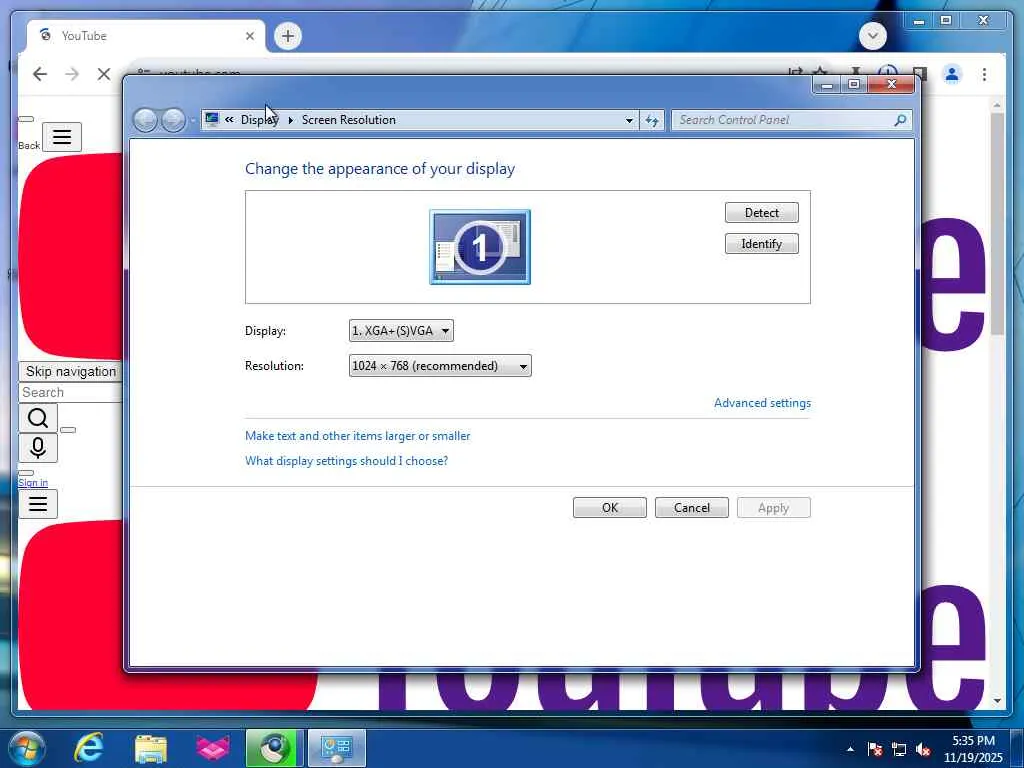Launch Internet Explorer from taskbar

89,748
